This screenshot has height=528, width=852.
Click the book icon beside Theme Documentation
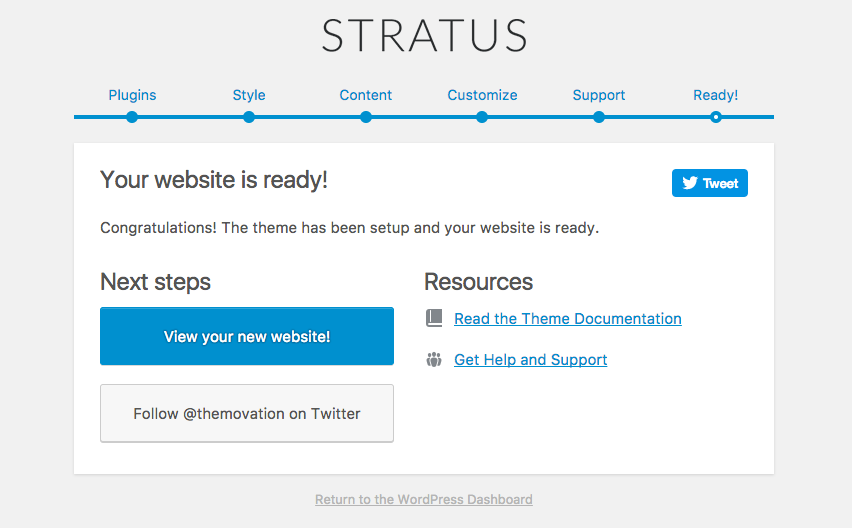[x=434, y=318]
